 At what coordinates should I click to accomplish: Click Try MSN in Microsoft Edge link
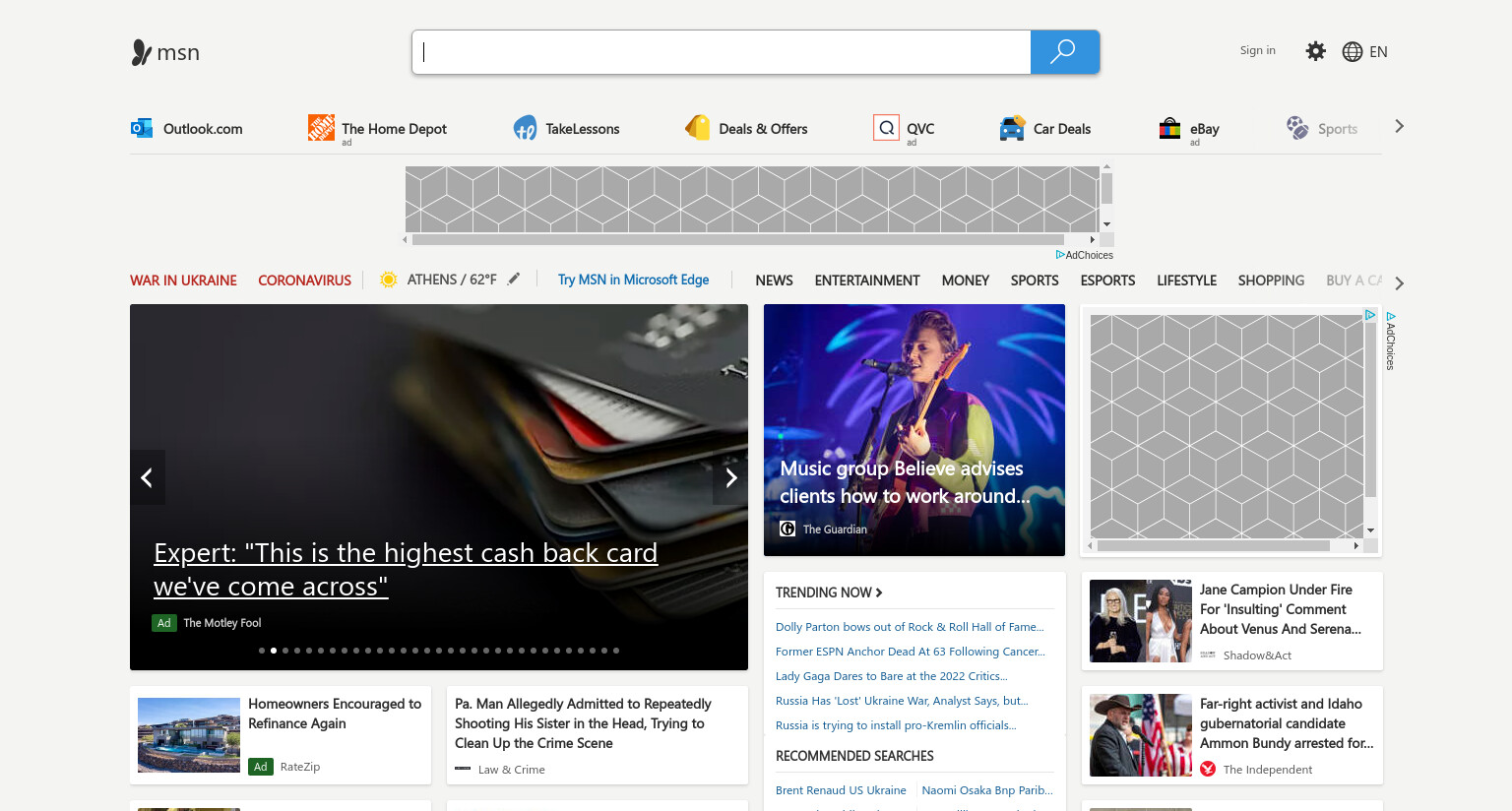[633, 280]
